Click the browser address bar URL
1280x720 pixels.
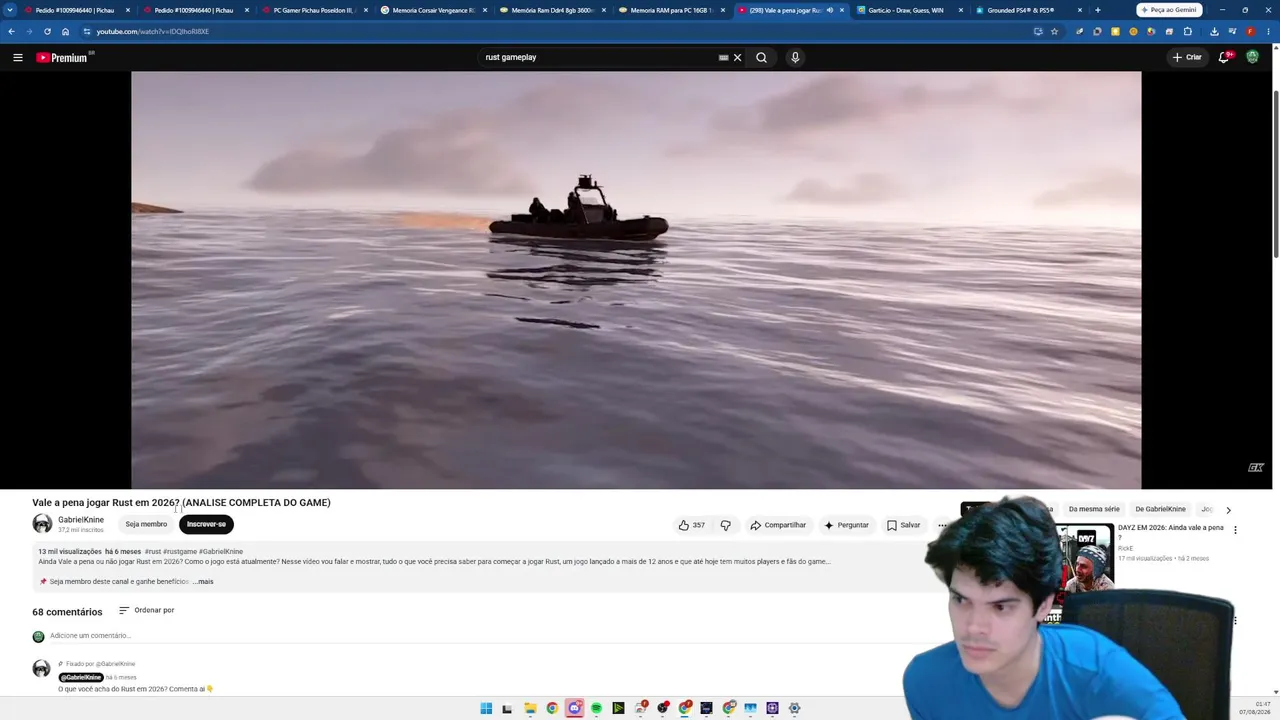tap(153, 31)
